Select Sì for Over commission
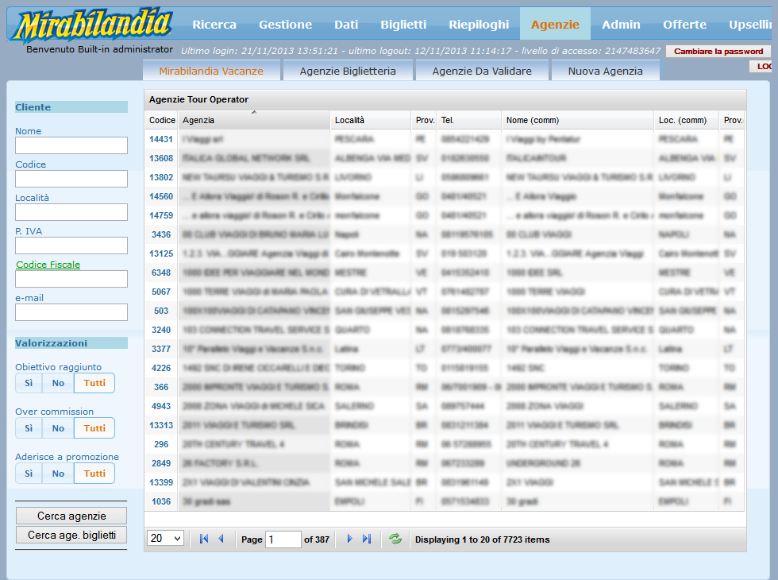Screen dimensions: 778x580 pos(29,428)
